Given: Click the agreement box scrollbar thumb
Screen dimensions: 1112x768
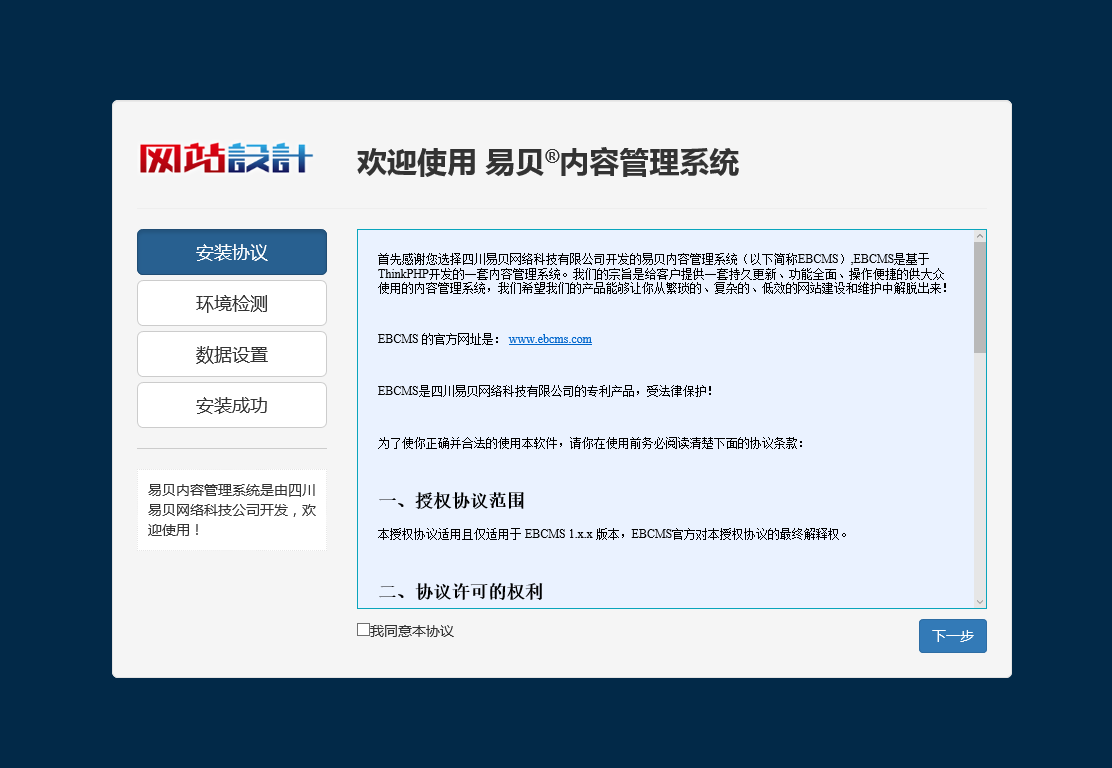Looking at the screenshot, I should pyautogui.click(x=979, y=296).
